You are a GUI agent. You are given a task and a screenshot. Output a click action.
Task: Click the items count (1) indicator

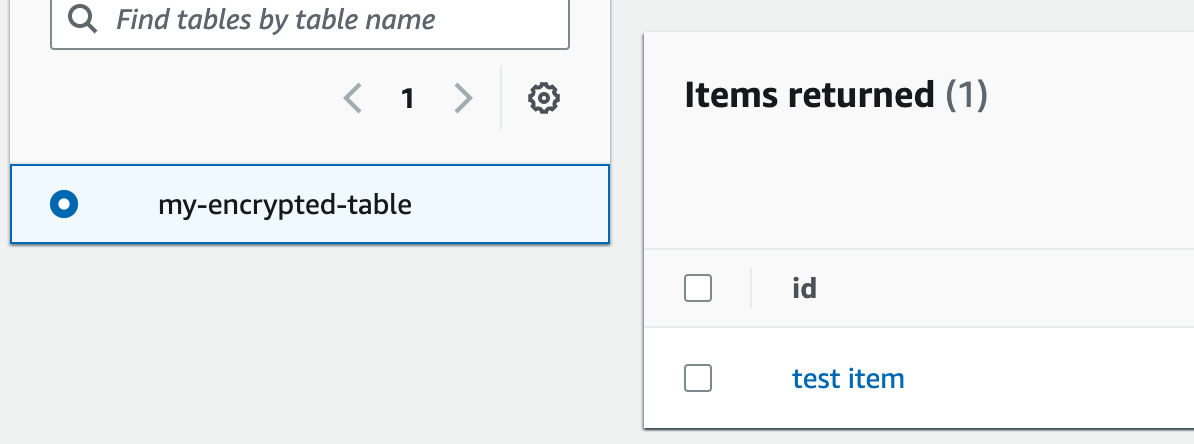click(967, 95)
